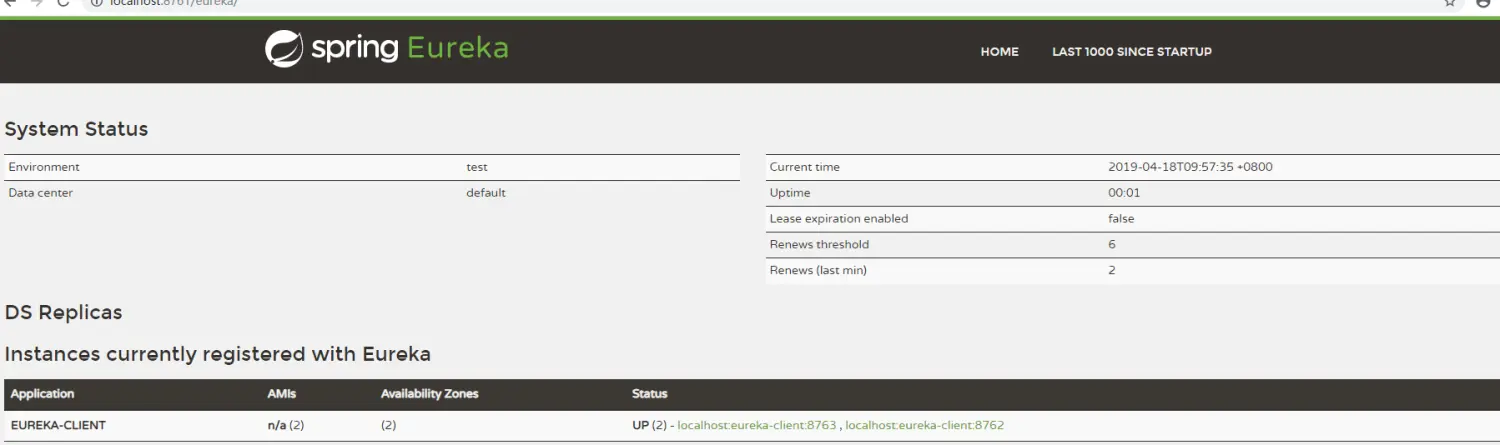1500x445 pixels.
Task: Click the Application column header
Action: click(42, 394)
